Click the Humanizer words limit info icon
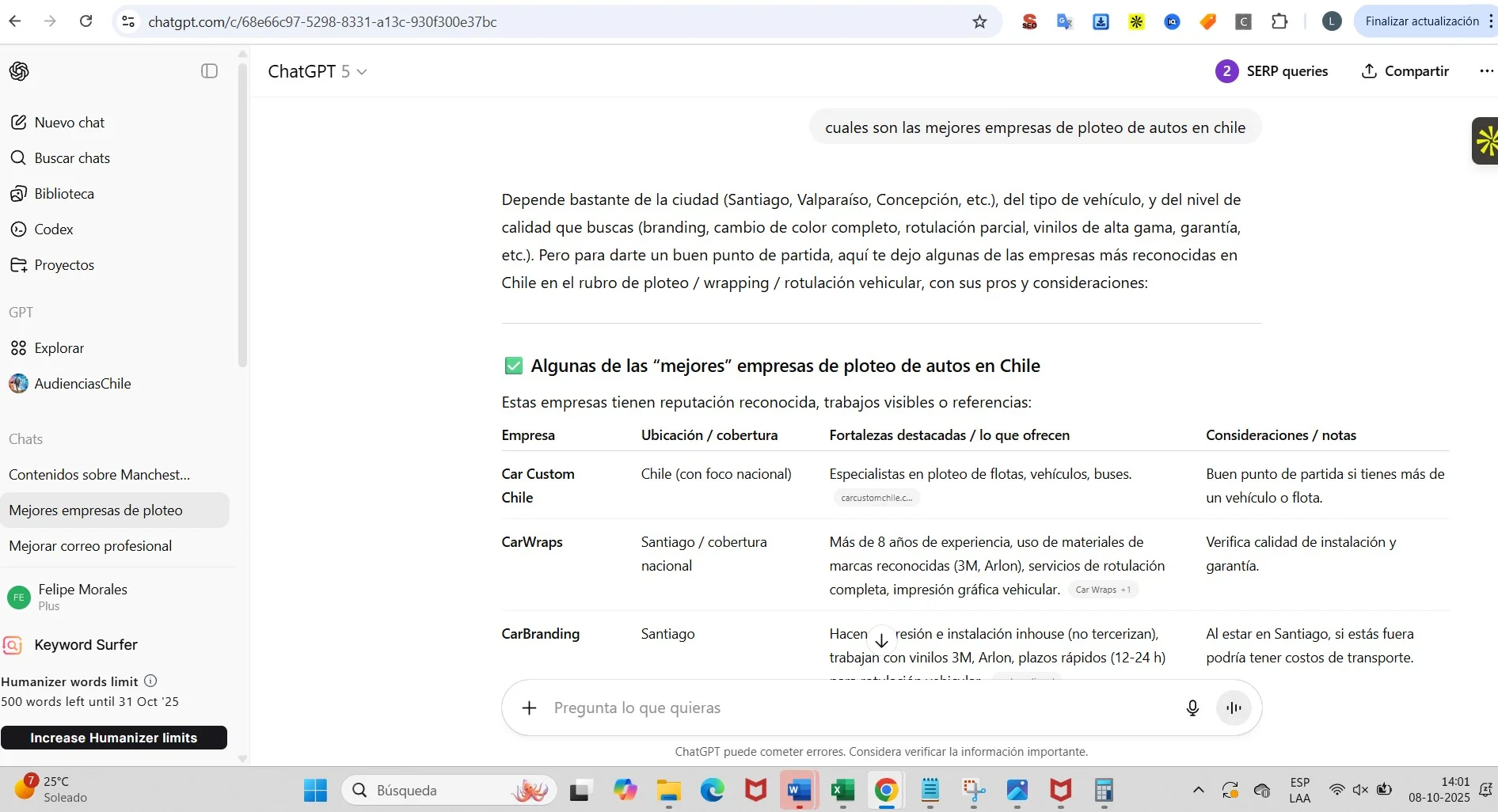1498x812 pixels. point(150,681)
